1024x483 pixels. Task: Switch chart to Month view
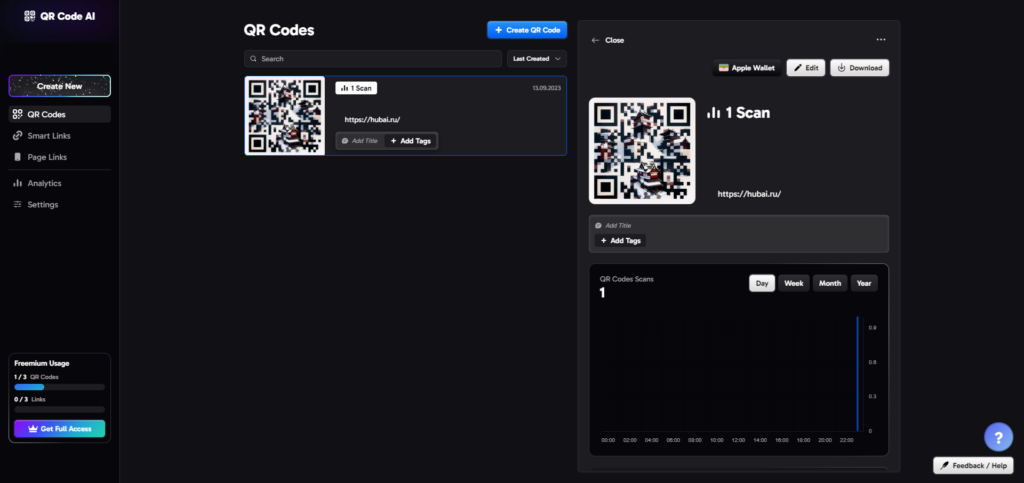(x=830, y=283)
